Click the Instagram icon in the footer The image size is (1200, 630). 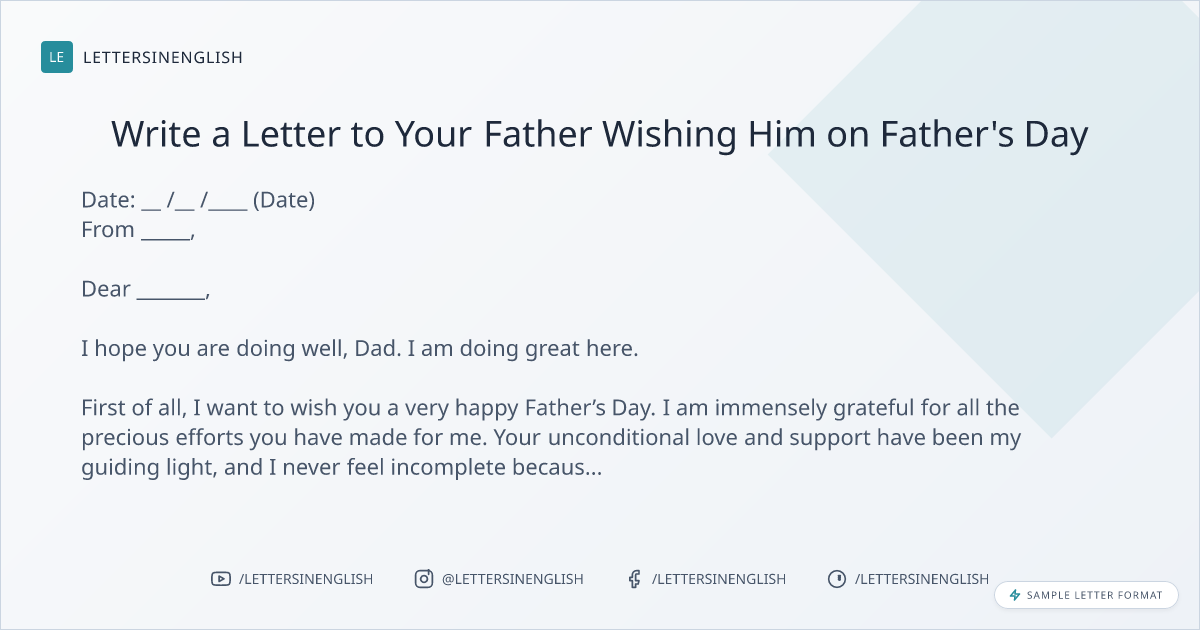click(424, 579)
